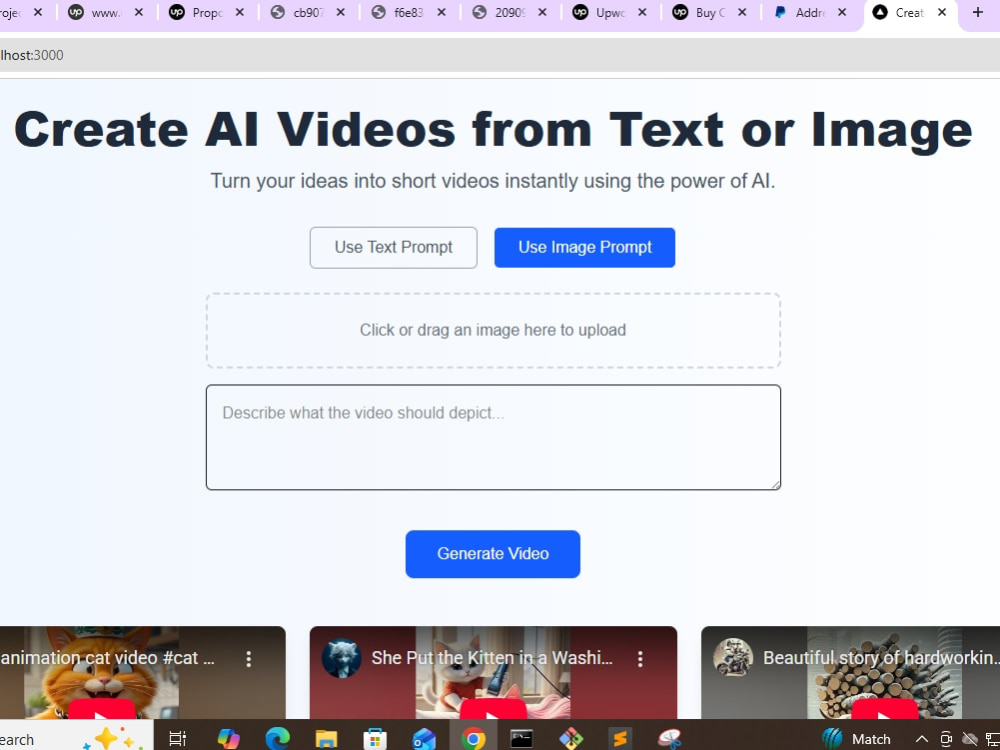Open the Task View taskbar icon
Screen dimensions: 1000x750
(x=177, y=739)
